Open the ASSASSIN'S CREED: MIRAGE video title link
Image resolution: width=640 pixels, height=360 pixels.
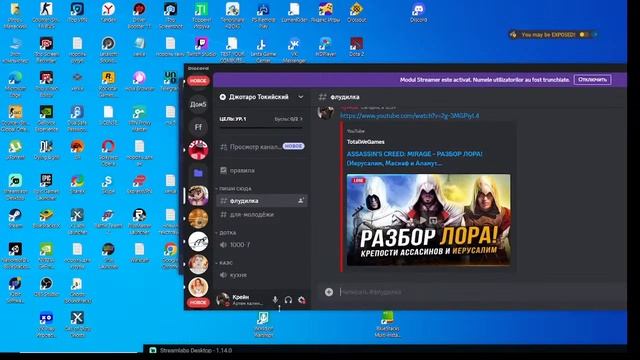click(414, 158)
